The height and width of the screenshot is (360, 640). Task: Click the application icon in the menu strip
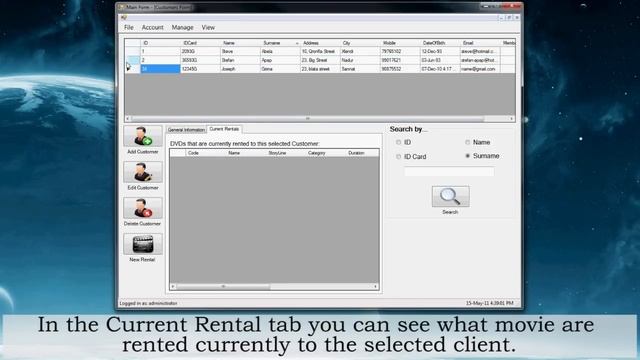124,18
